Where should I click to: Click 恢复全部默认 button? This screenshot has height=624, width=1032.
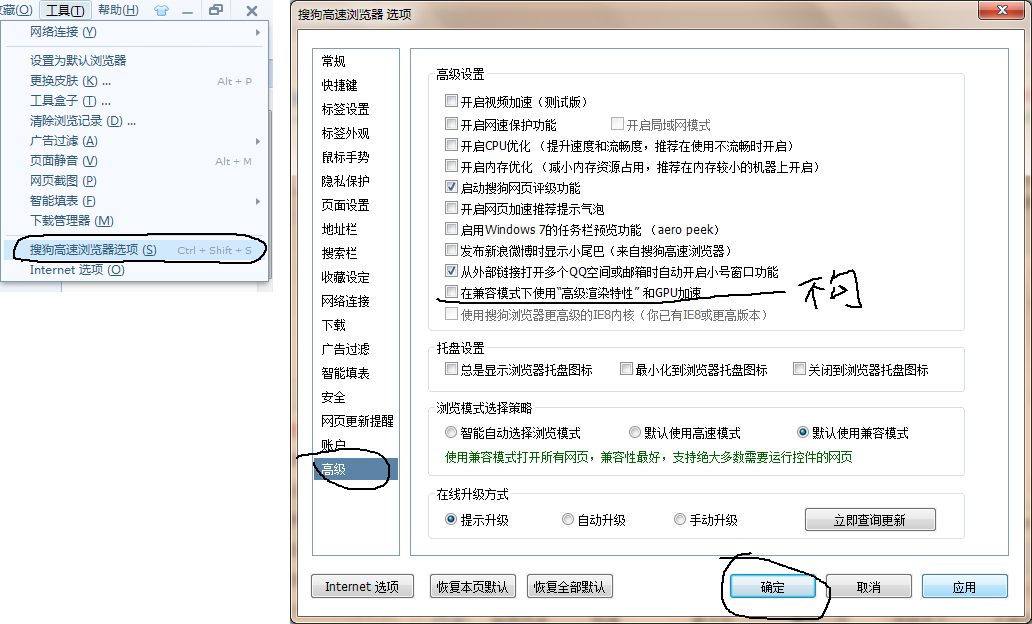[569, 586]
